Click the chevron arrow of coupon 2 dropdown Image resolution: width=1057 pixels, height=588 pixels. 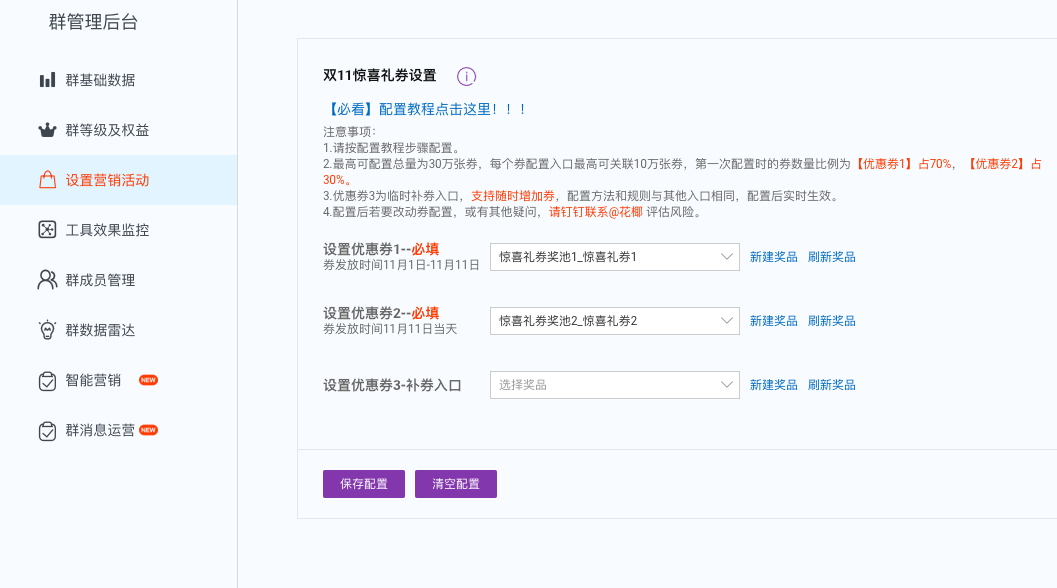[726, 321]
